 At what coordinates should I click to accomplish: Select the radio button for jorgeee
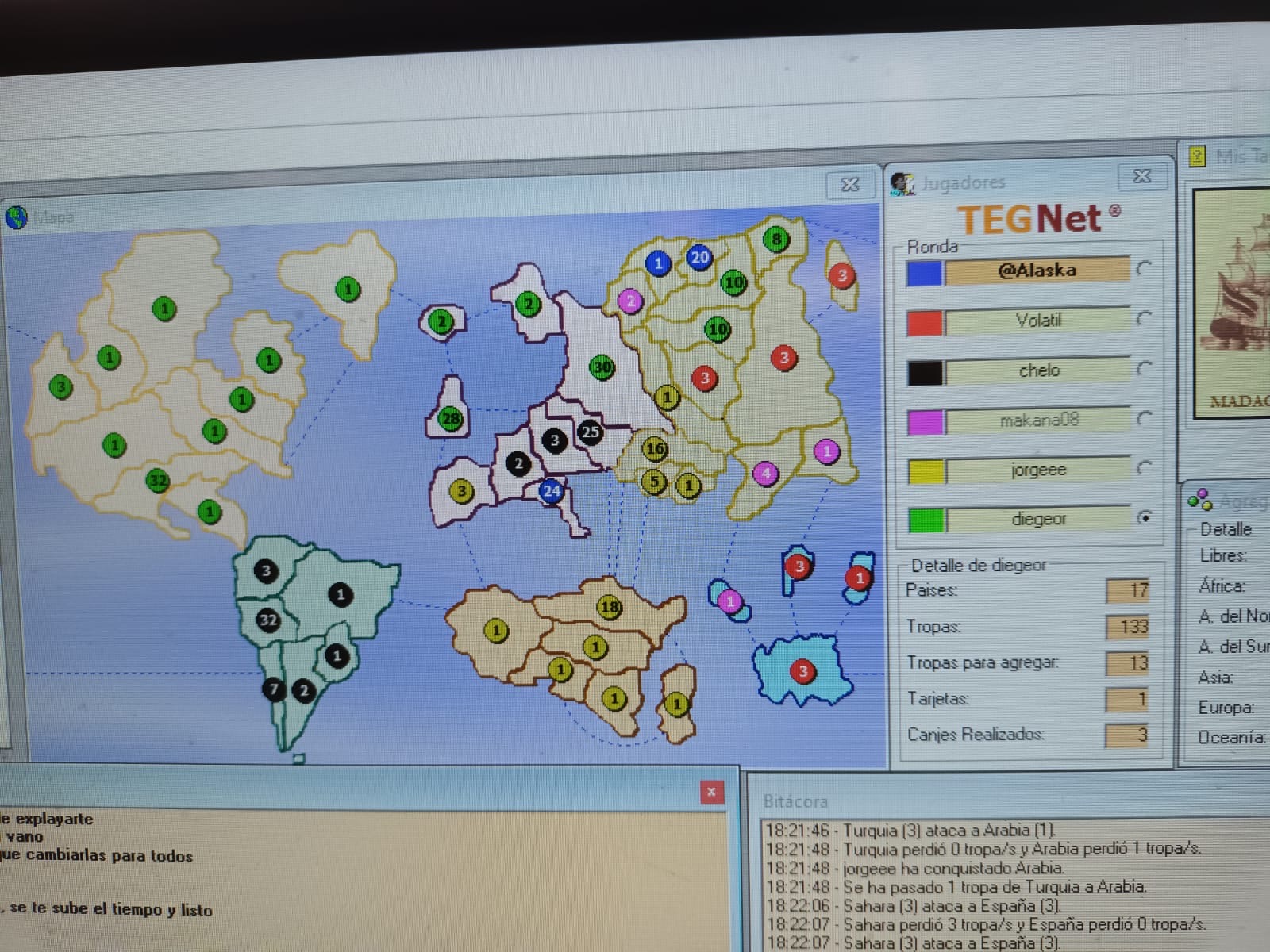1144,468
